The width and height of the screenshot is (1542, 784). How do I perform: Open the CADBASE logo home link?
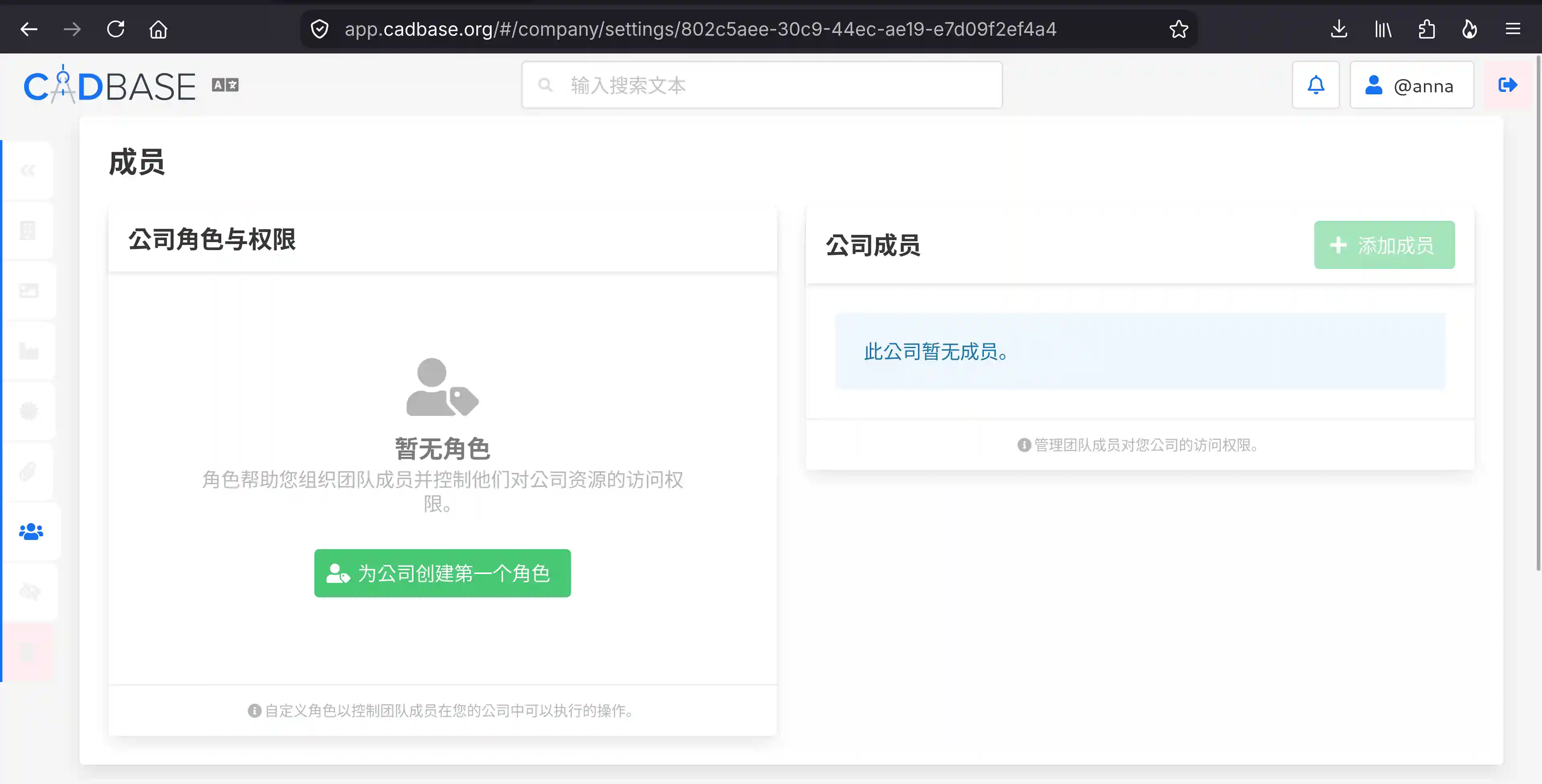(110, 85)
